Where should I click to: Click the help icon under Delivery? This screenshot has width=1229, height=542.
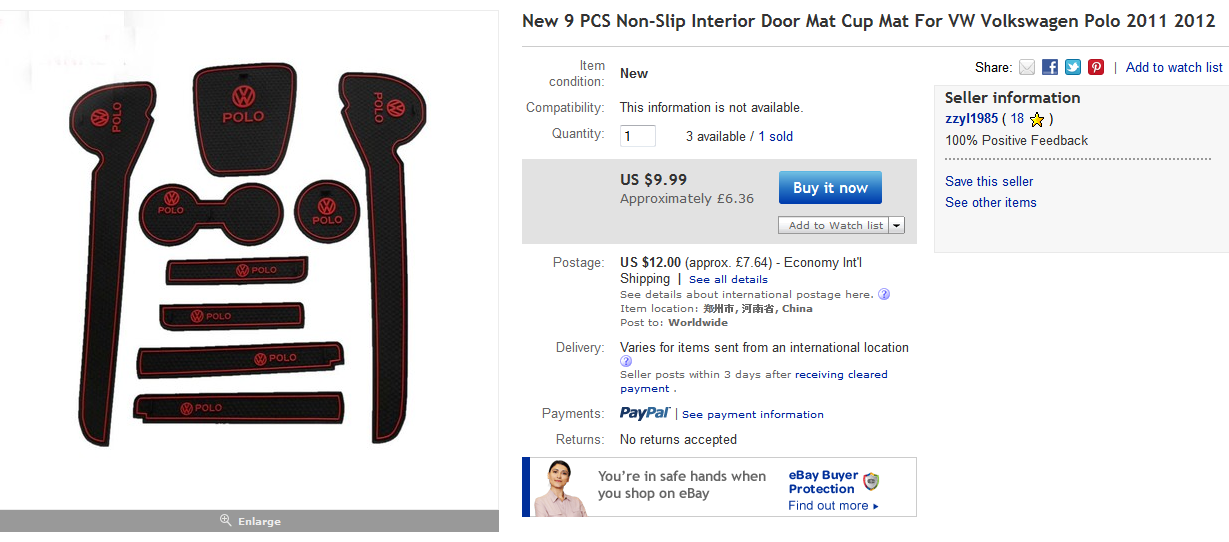(x=626, y=361)
